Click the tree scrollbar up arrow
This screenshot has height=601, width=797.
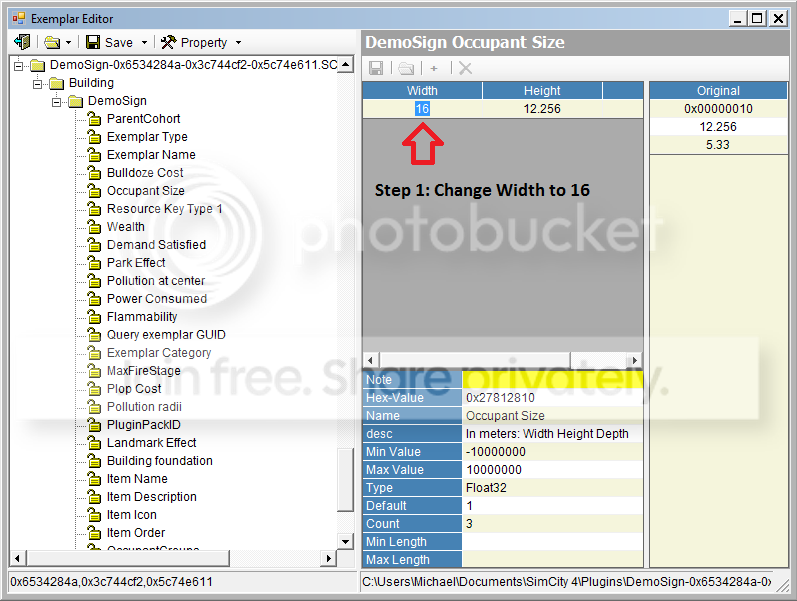click(346, 65)
